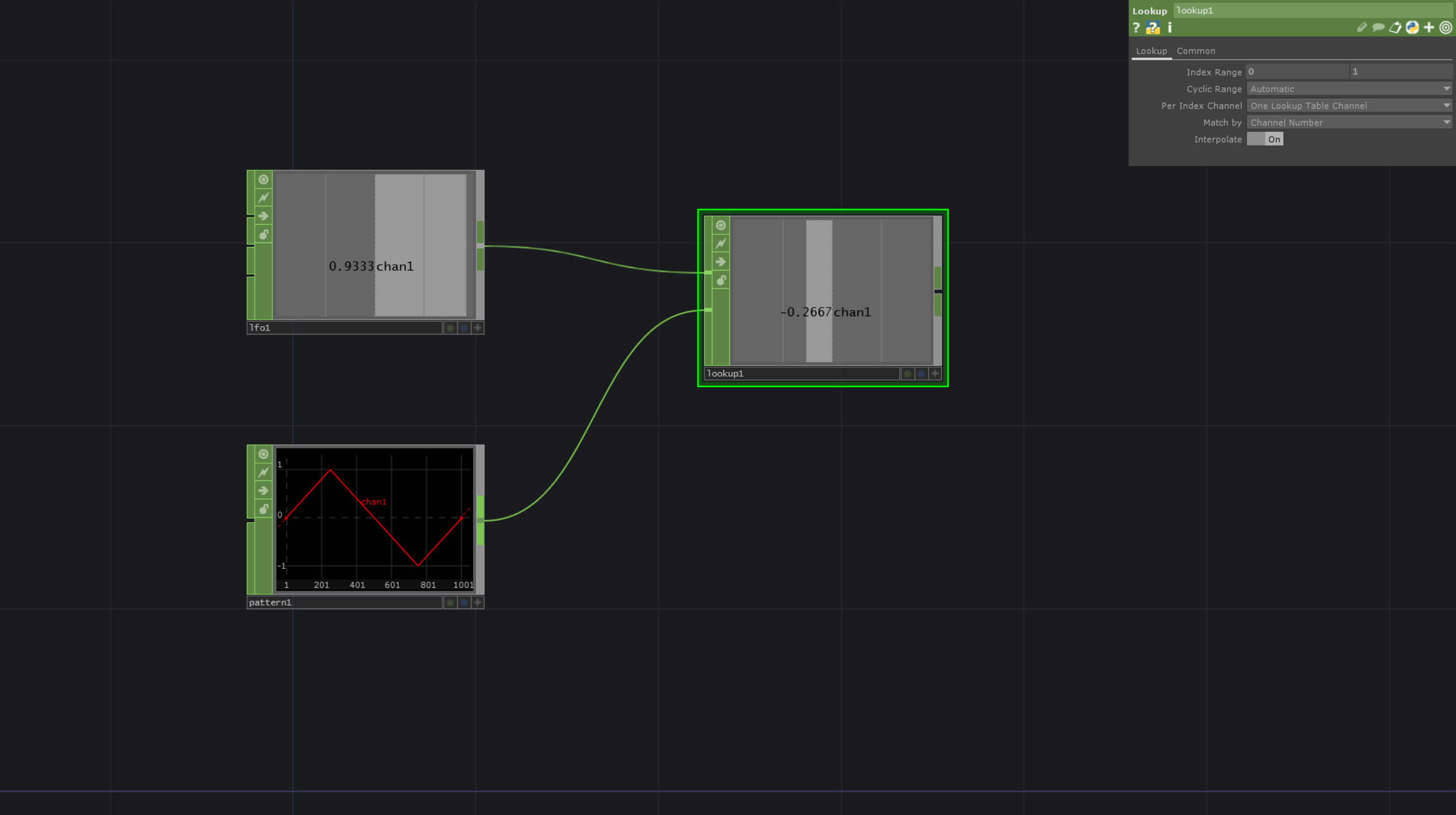Screen dimensions: 1456x815
Task: Click the help question mark button
Action: pos(1136,27)
